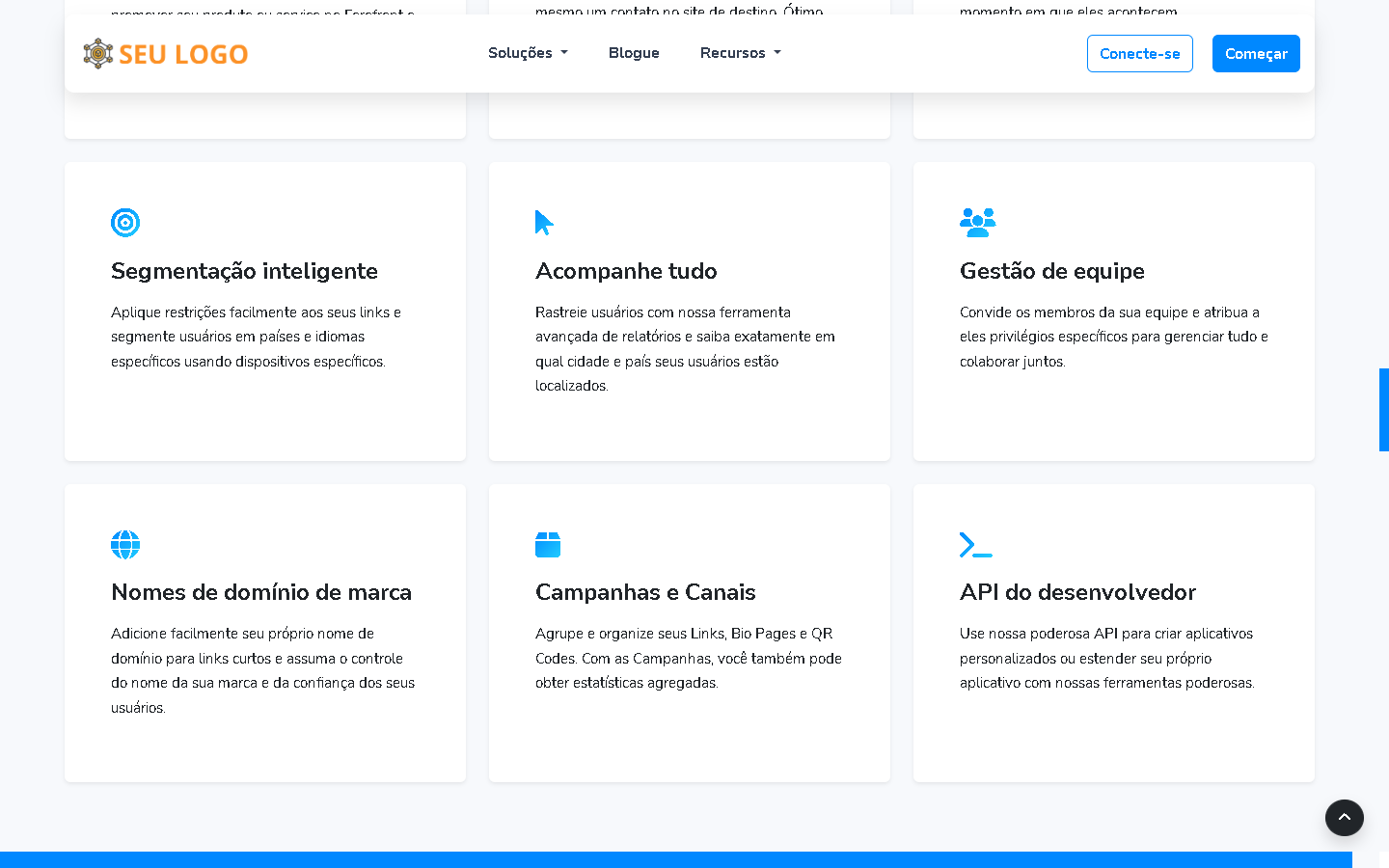Expand the Soluções dropdown menu
Viewport: 1389px width, 868px height.
[528, 53]
